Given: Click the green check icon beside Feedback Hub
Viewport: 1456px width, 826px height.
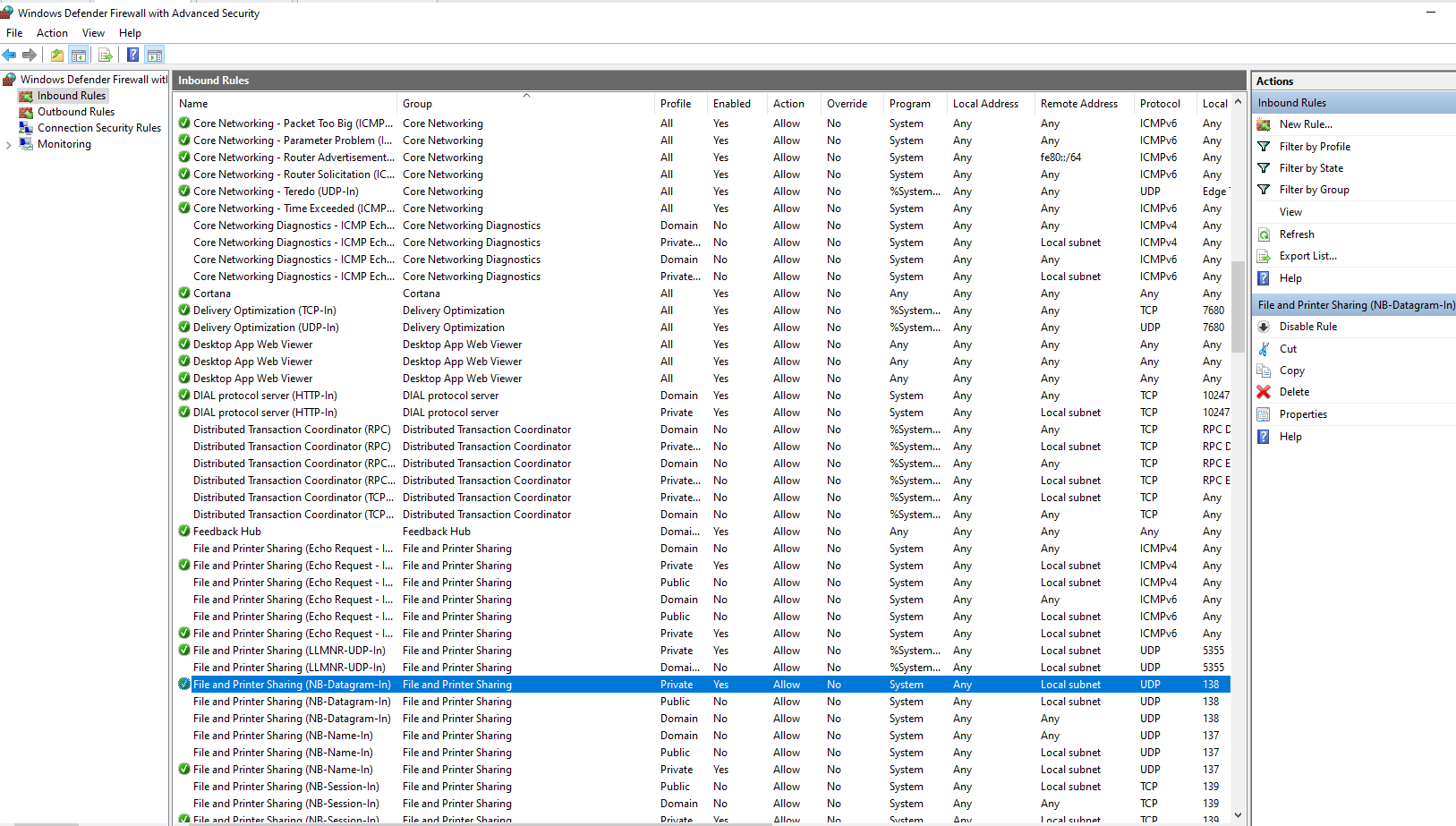Looking at the screenshot, I should coord(184,531).
